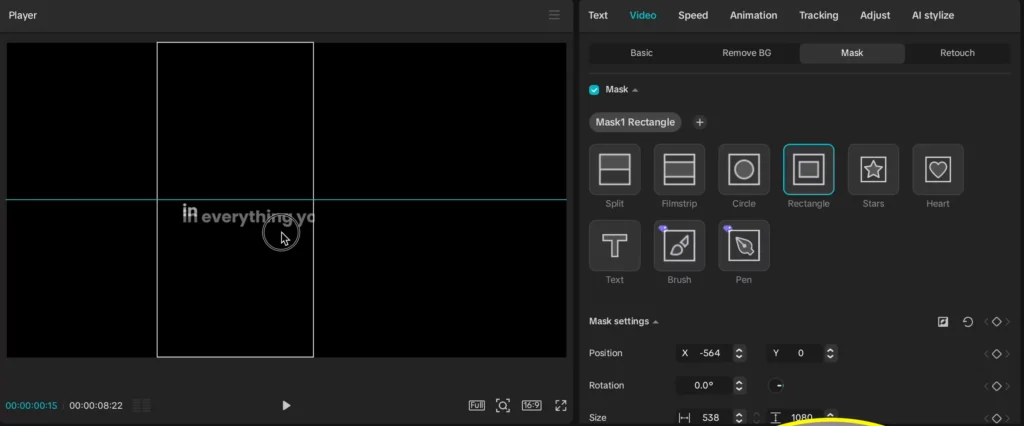Collapse the Mask section arrow

pyautogui.click(x=635, y=90)
